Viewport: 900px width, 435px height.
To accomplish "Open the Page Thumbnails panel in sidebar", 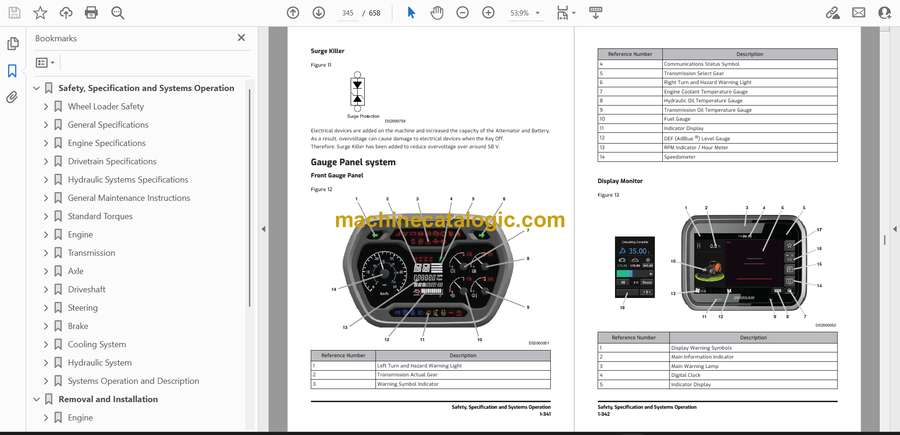I will [x=12, y=44].
